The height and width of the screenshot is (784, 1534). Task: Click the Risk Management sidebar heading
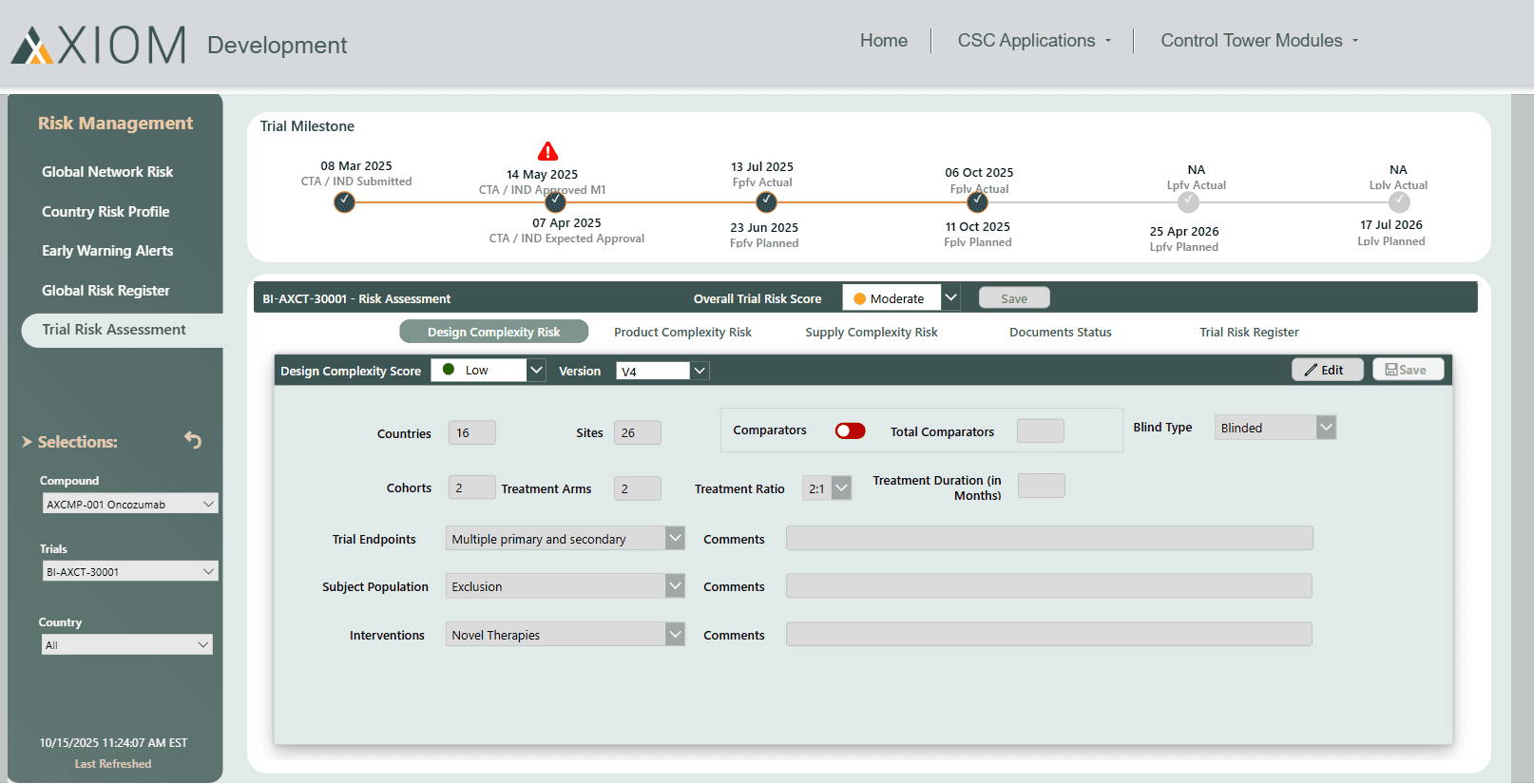115,124
